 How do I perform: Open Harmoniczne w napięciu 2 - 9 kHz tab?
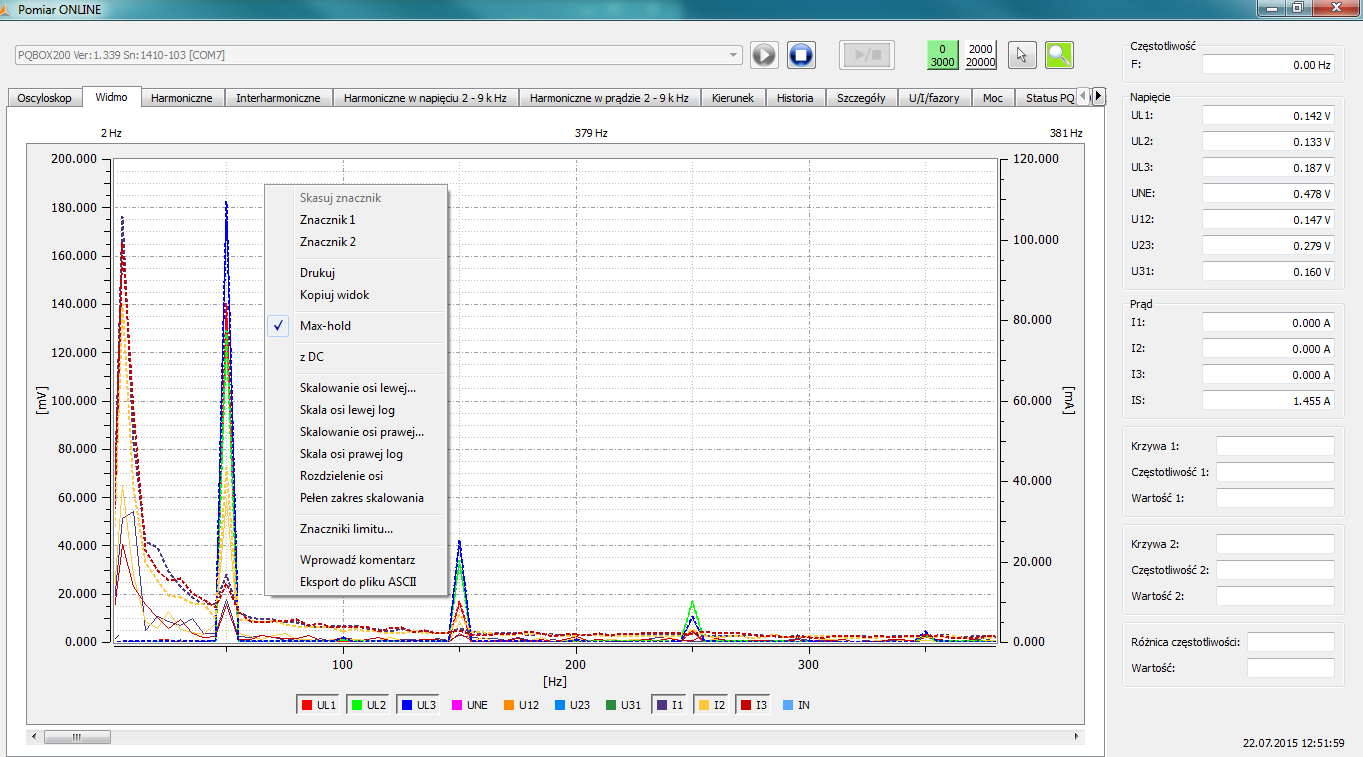click(425, 98)
